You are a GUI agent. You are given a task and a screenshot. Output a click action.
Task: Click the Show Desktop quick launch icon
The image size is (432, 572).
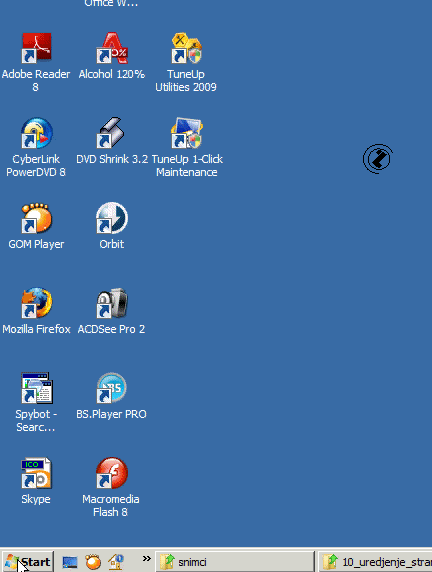70,562
